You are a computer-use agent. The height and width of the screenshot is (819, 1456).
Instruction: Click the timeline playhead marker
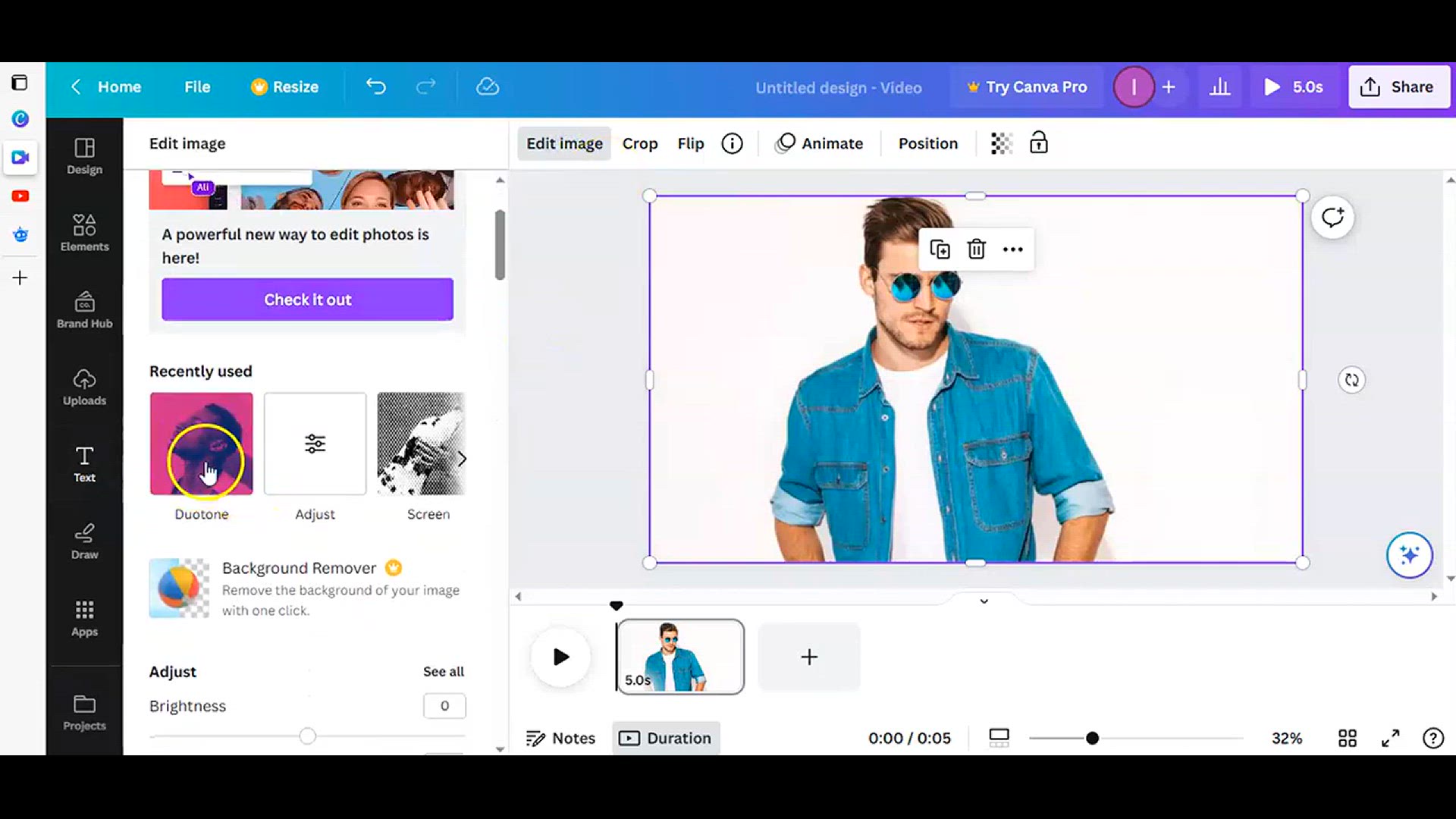pos(617,605)
